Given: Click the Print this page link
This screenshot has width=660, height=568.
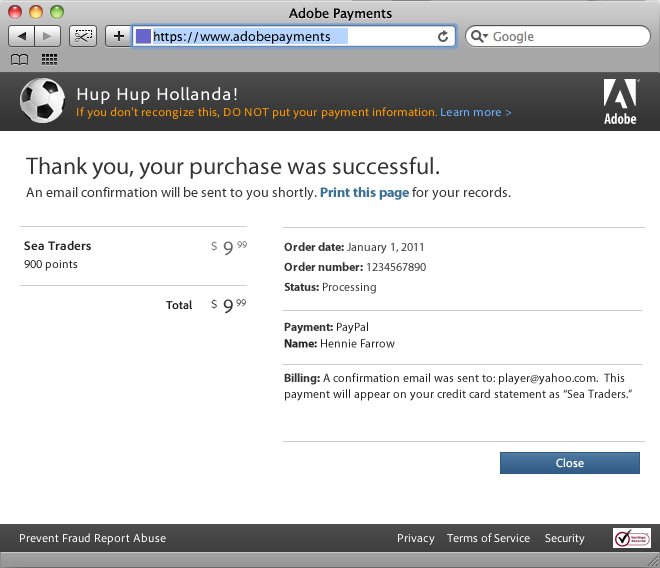Looking at the screenshot, I should click(364, 192).
